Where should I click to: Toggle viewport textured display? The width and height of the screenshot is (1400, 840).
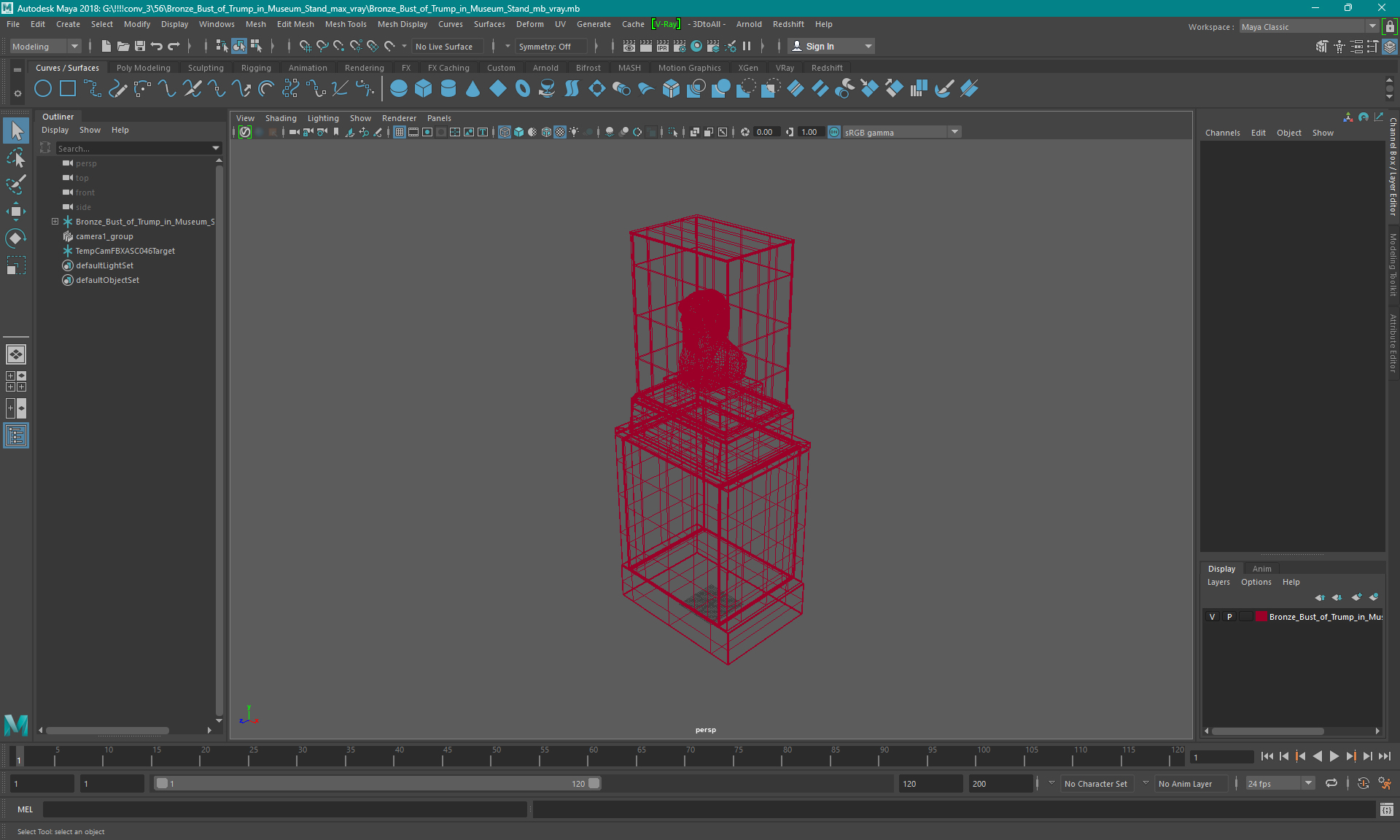pyautogui.click(x=560, y=132)
